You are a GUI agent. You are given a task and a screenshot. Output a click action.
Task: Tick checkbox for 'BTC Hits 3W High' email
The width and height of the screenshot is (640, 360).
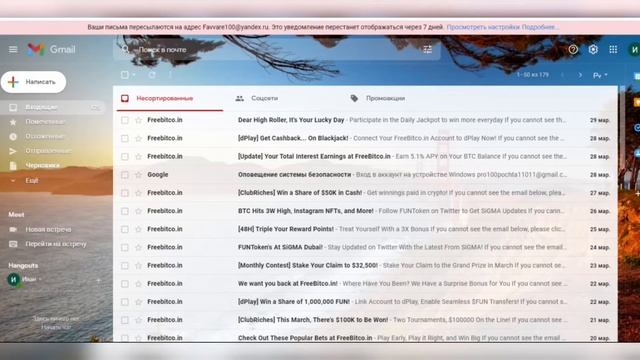point(125,211)
